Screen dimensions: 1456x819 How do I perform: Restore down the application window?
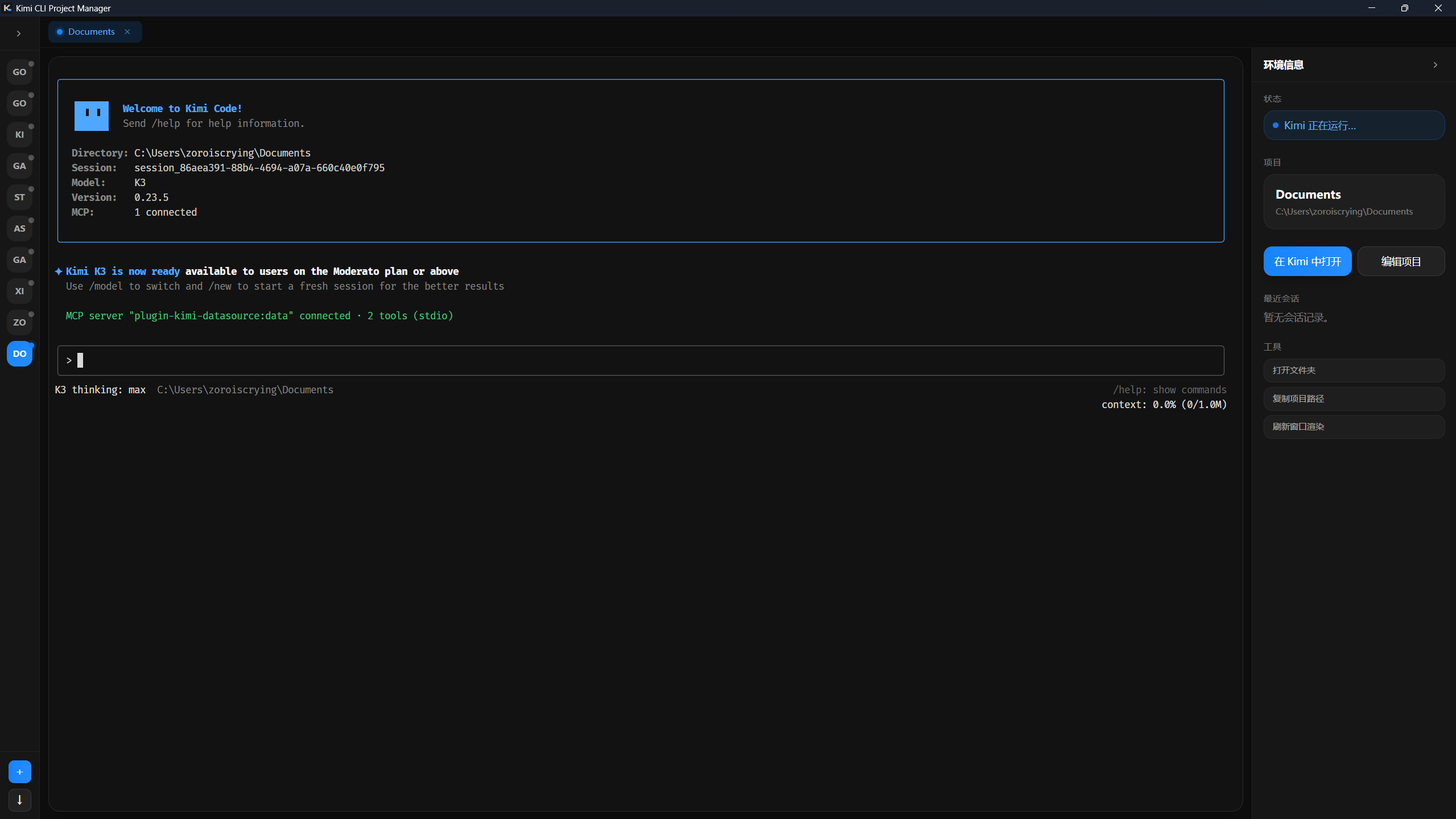coord(1405,8)
